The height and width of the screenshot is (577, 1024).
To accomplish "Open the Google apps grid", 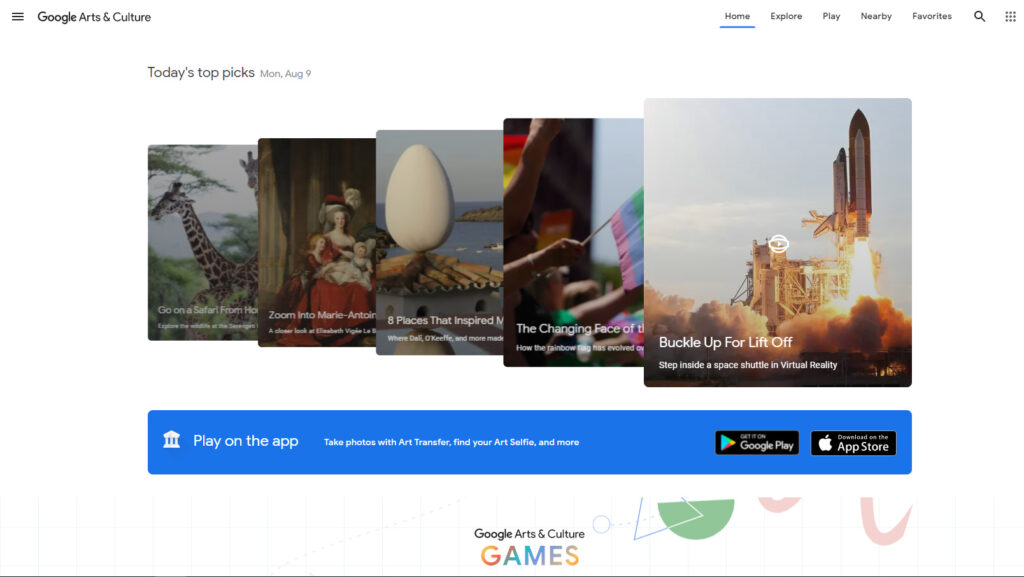I will [x=1010, y=16].
